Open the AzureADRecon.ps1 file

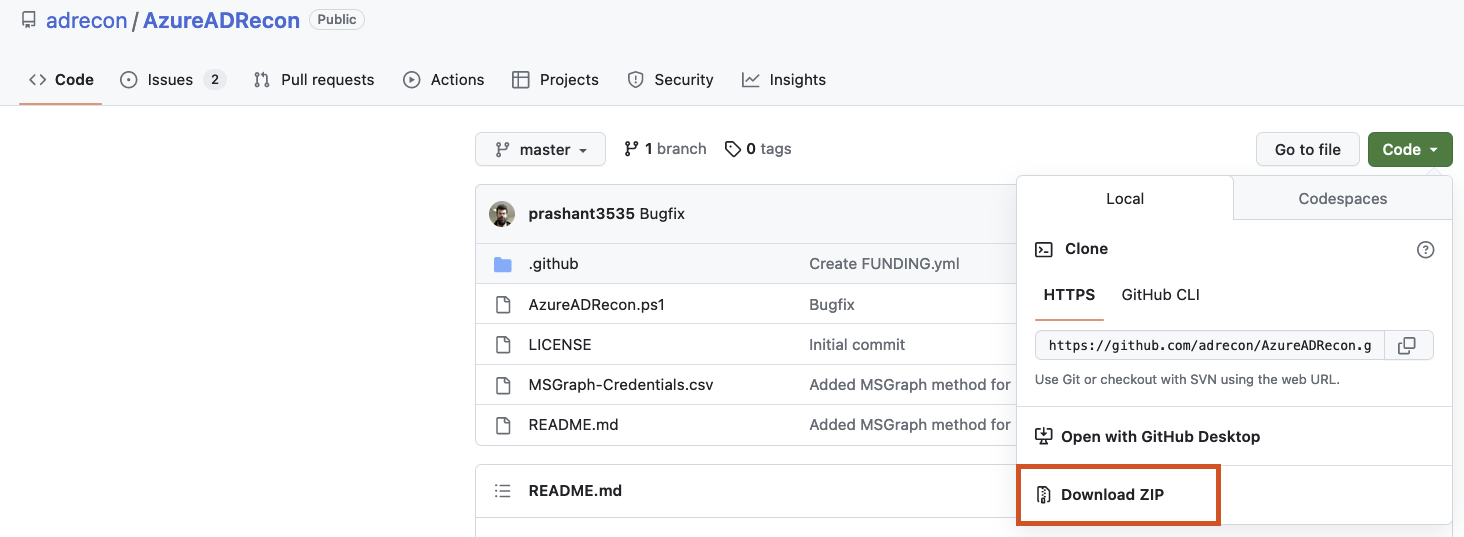click(596, 305)
